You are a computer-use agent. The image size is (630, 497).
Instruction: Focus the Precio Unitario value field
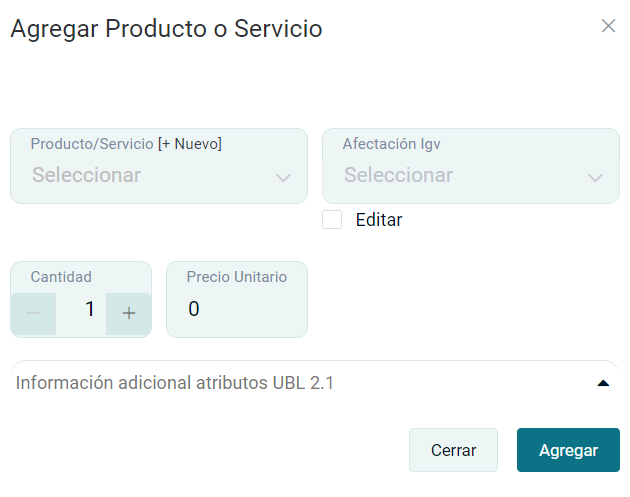point(236,310)
